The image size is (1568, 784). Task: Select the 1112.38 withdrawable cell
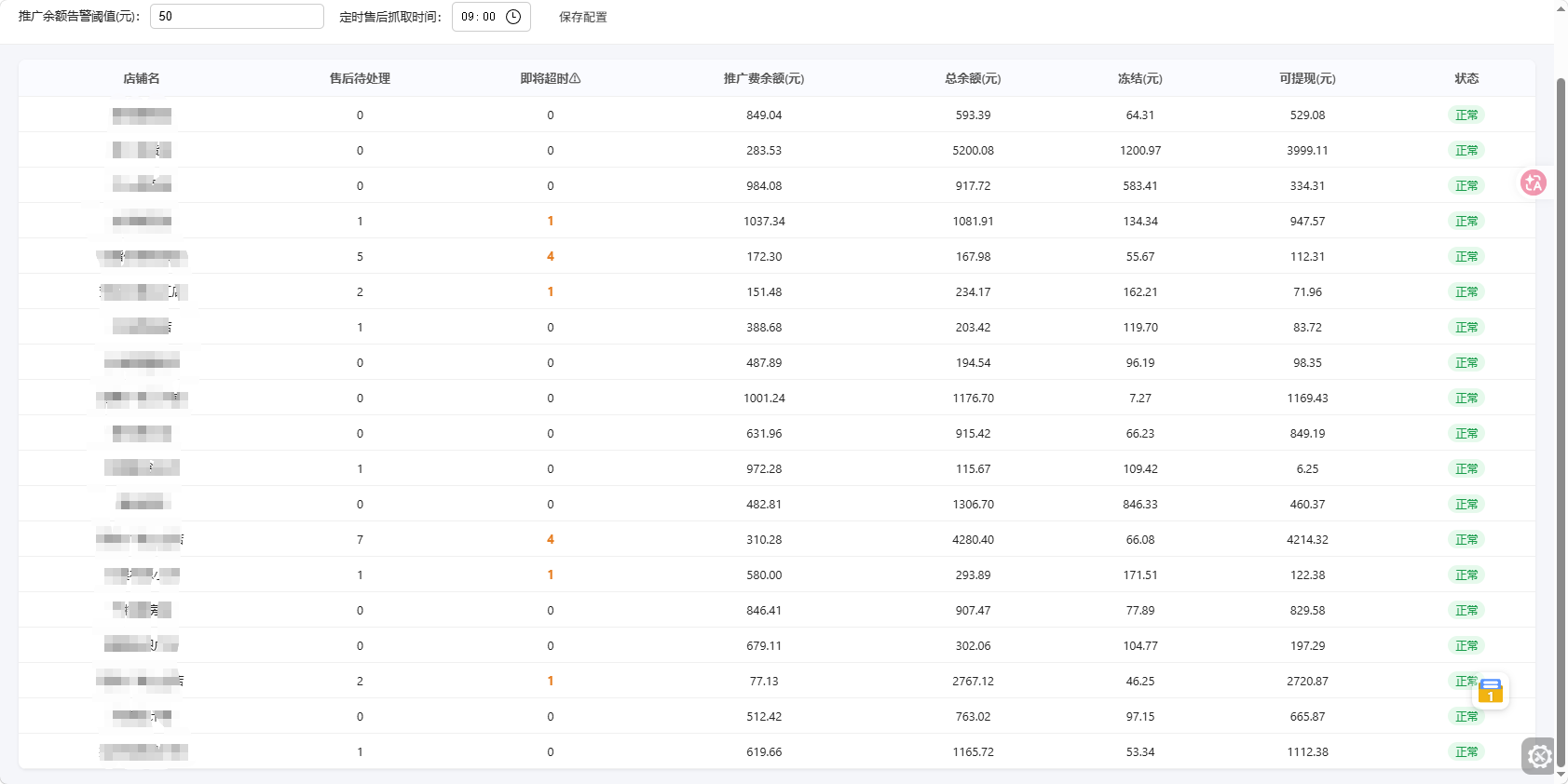pos(1307,752)
